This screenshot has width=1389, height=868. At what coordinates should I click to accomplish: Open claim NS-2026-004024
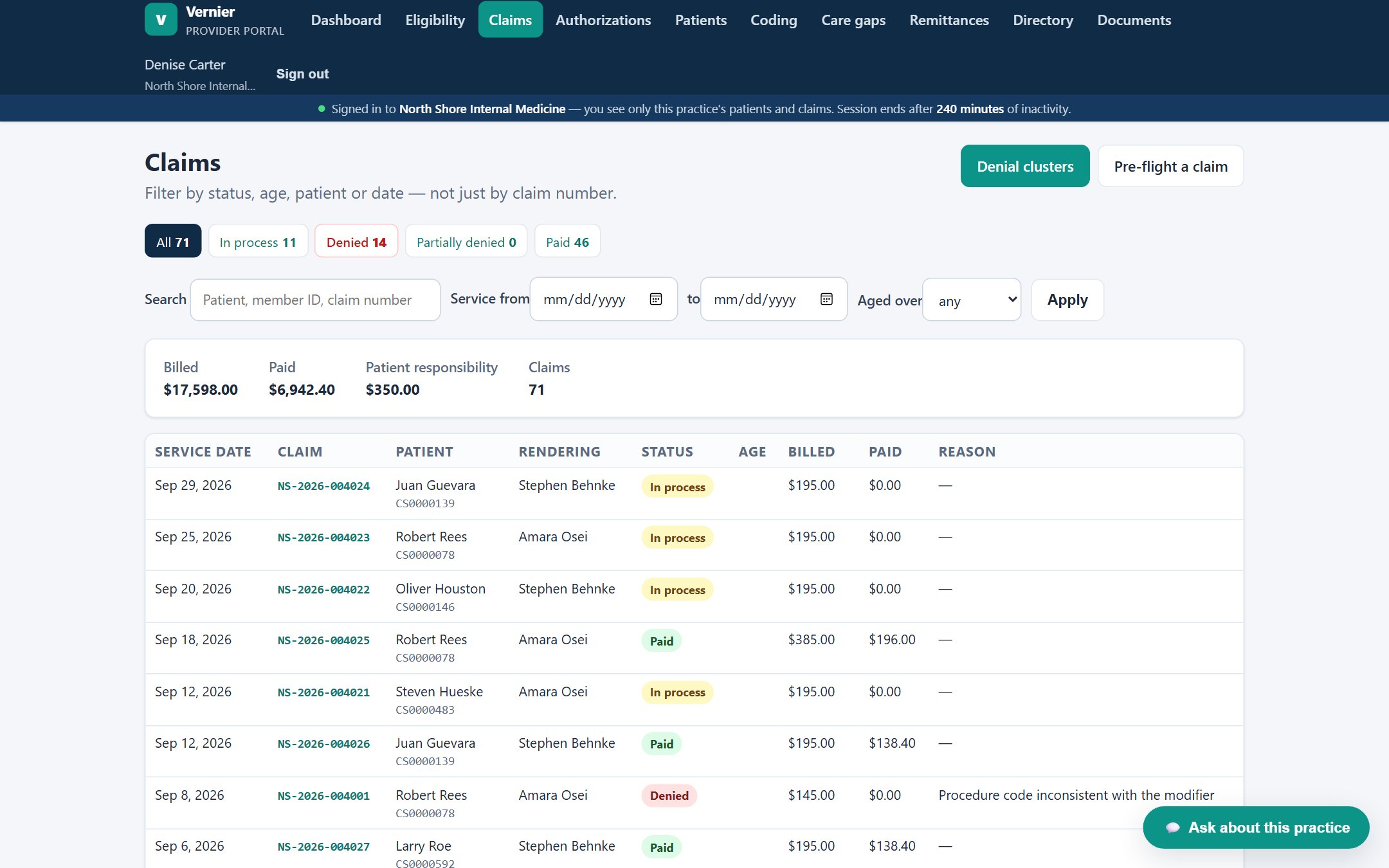323,486
